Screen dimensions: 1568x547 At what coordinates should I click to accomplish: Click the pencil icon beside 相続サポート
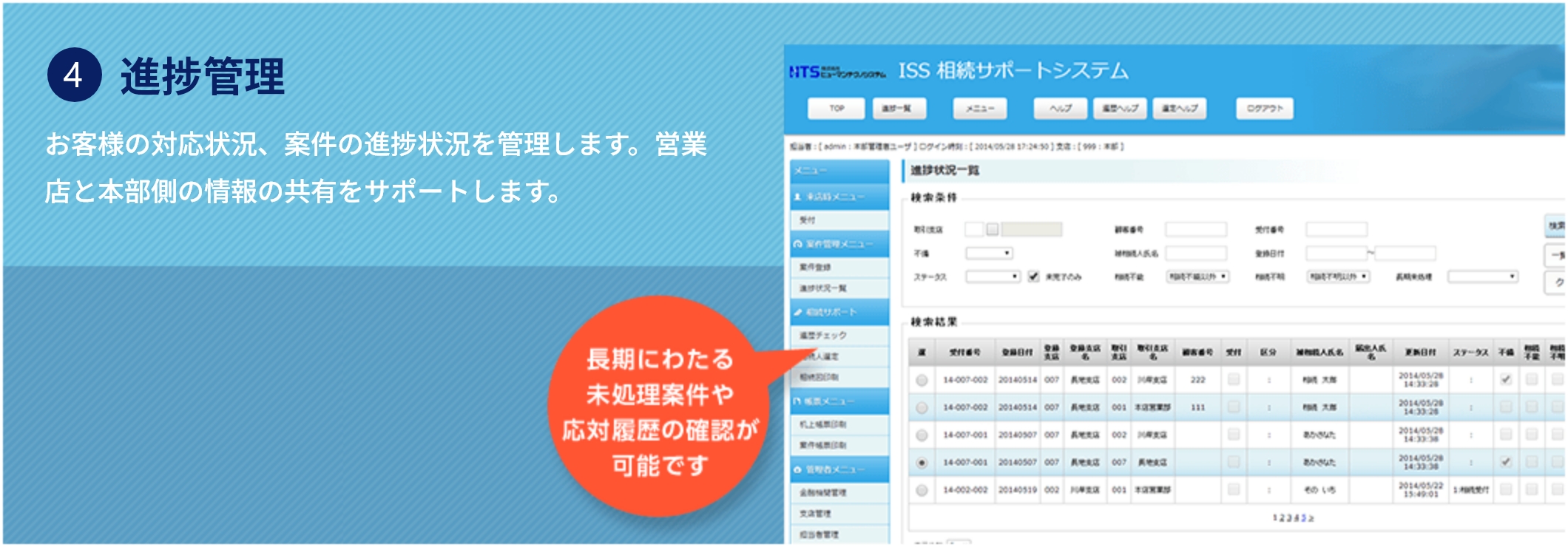pos(798,313)
